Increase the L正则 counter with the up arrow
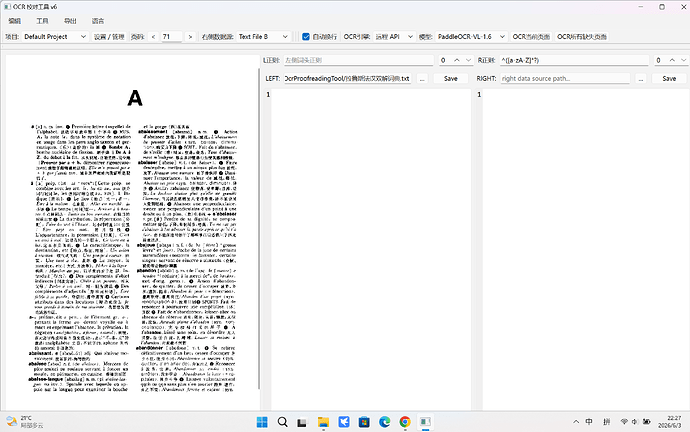690x432 pixels. tap(457, 60)
